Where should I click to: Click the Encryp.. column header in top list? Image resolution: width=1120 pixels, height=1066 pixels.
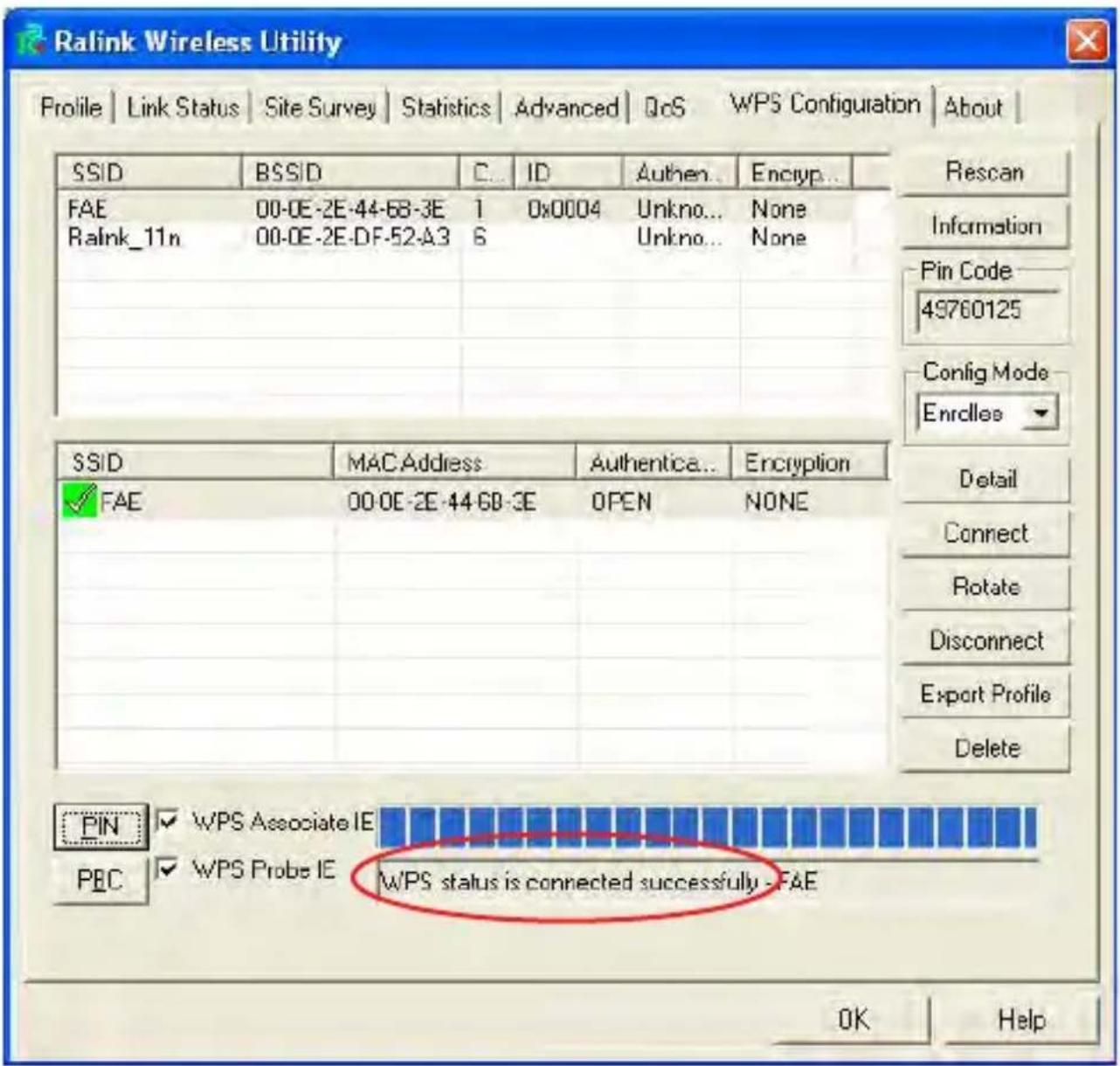point(795,172)
